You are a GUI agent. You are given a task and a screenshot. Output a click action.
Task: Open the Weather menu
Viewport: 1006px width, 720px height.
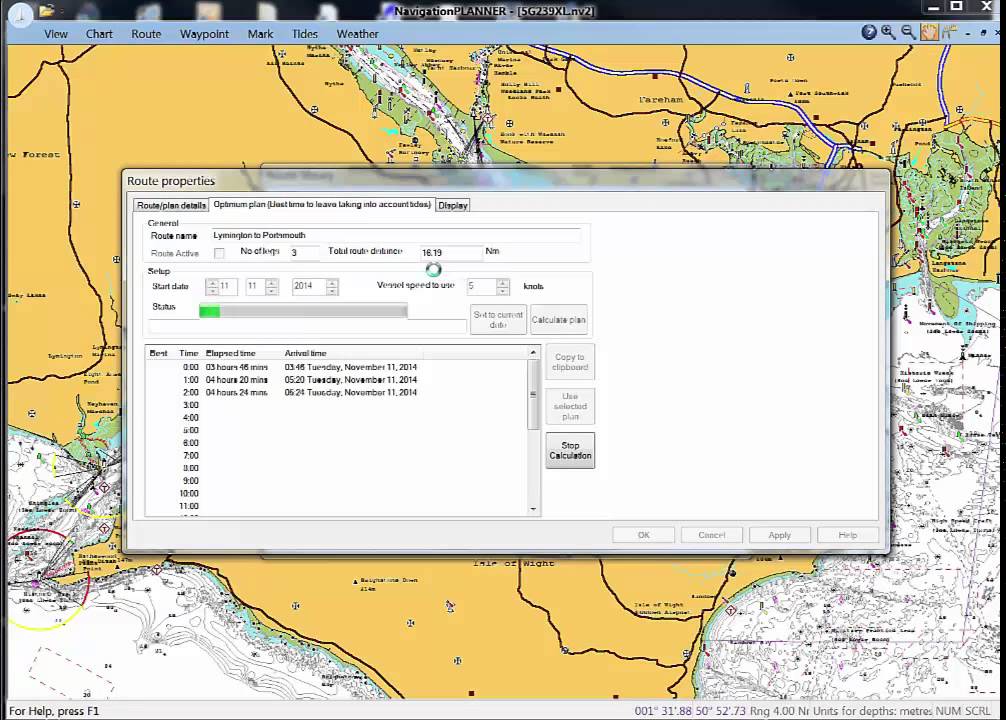pos(357,34)
